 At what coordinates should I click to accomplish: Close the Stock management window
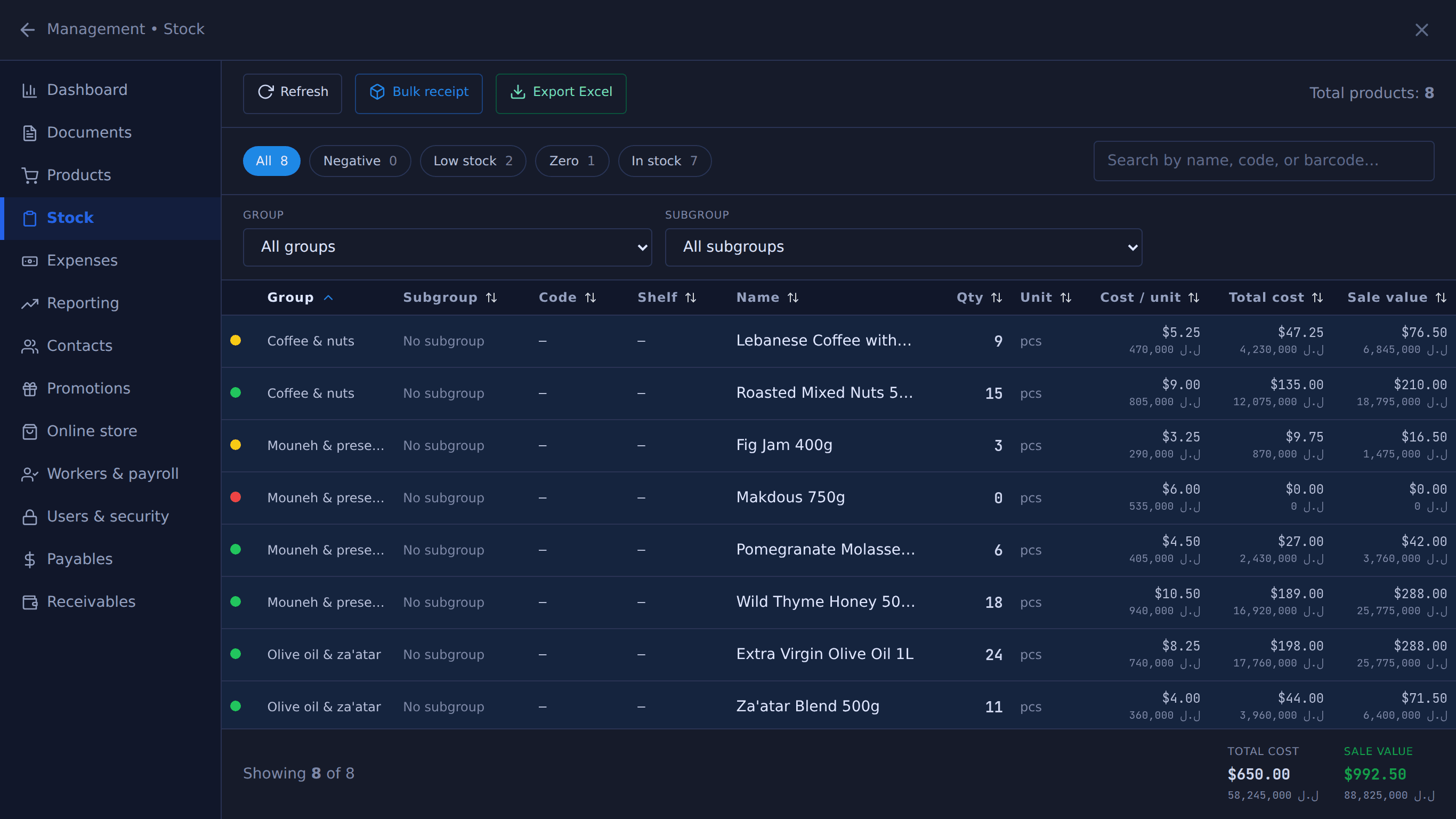(1421, 30)
